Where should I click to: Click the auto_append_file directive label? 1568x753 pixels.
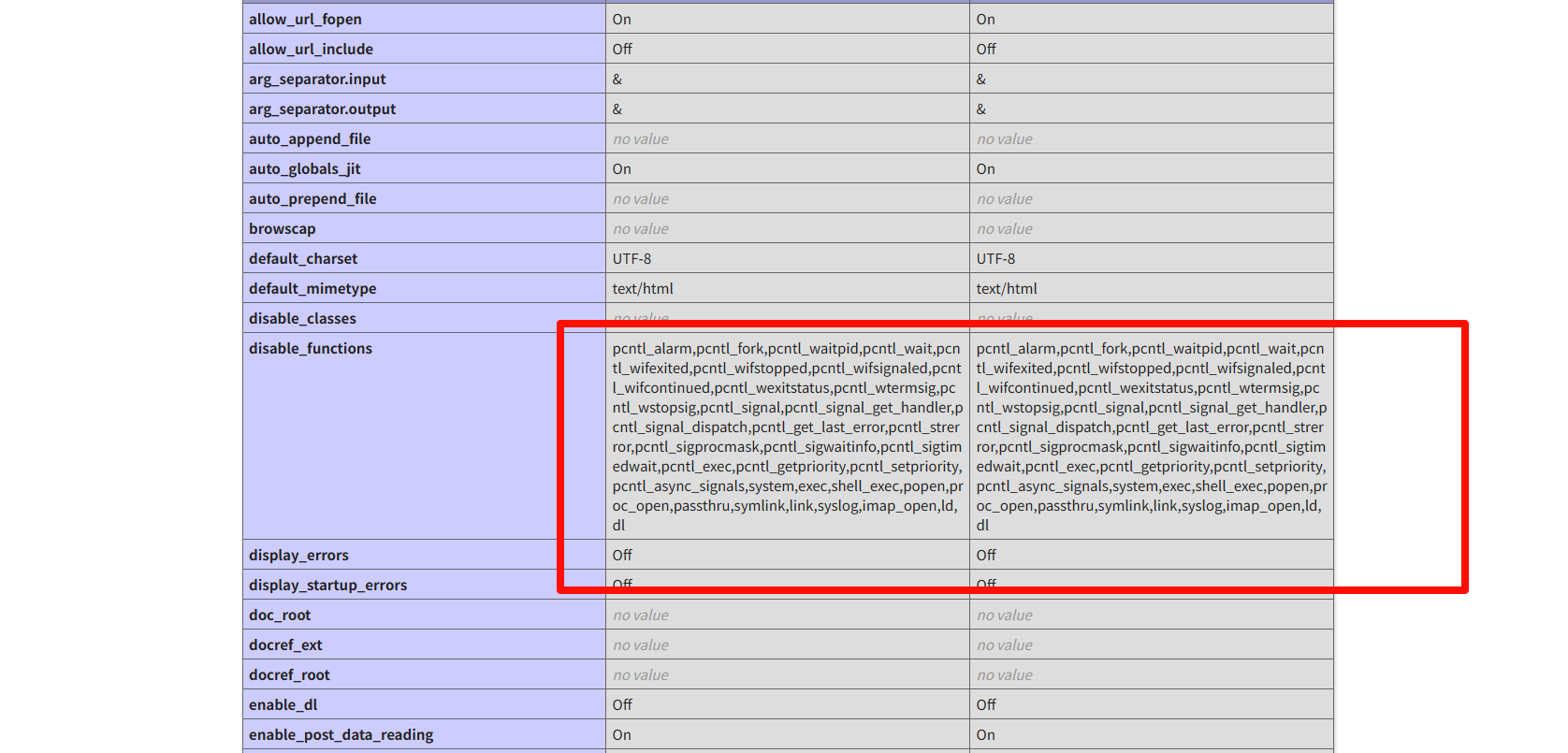click(310, 139)
